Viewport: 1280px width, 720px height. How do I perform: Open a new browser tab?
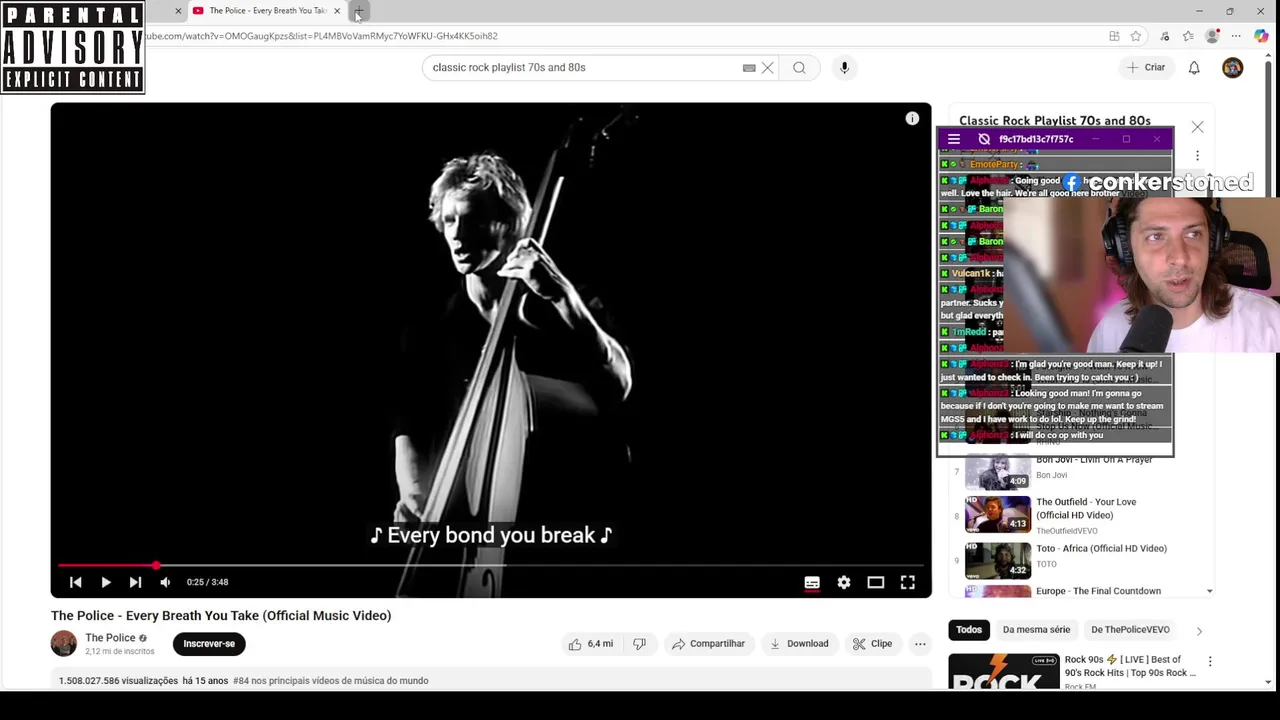pyautogui.click(x=358, y=11)
